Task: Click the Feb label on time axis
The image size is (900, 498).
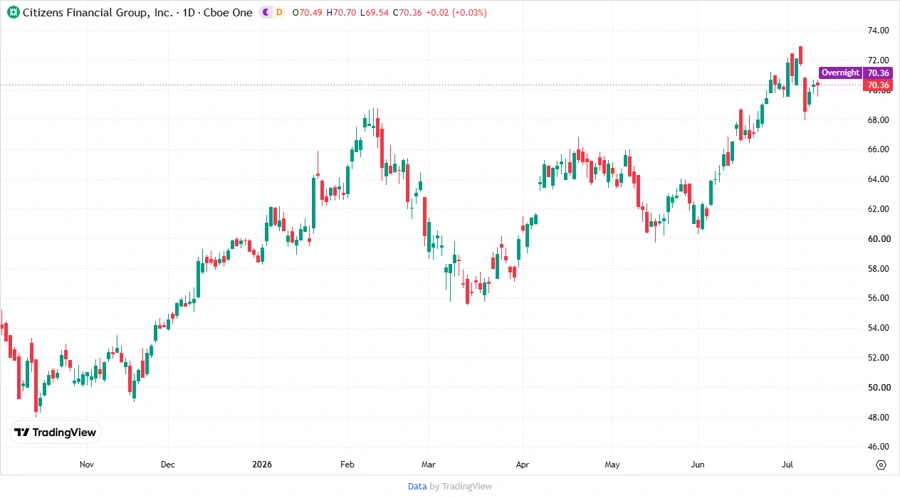Action: (347, 464)
